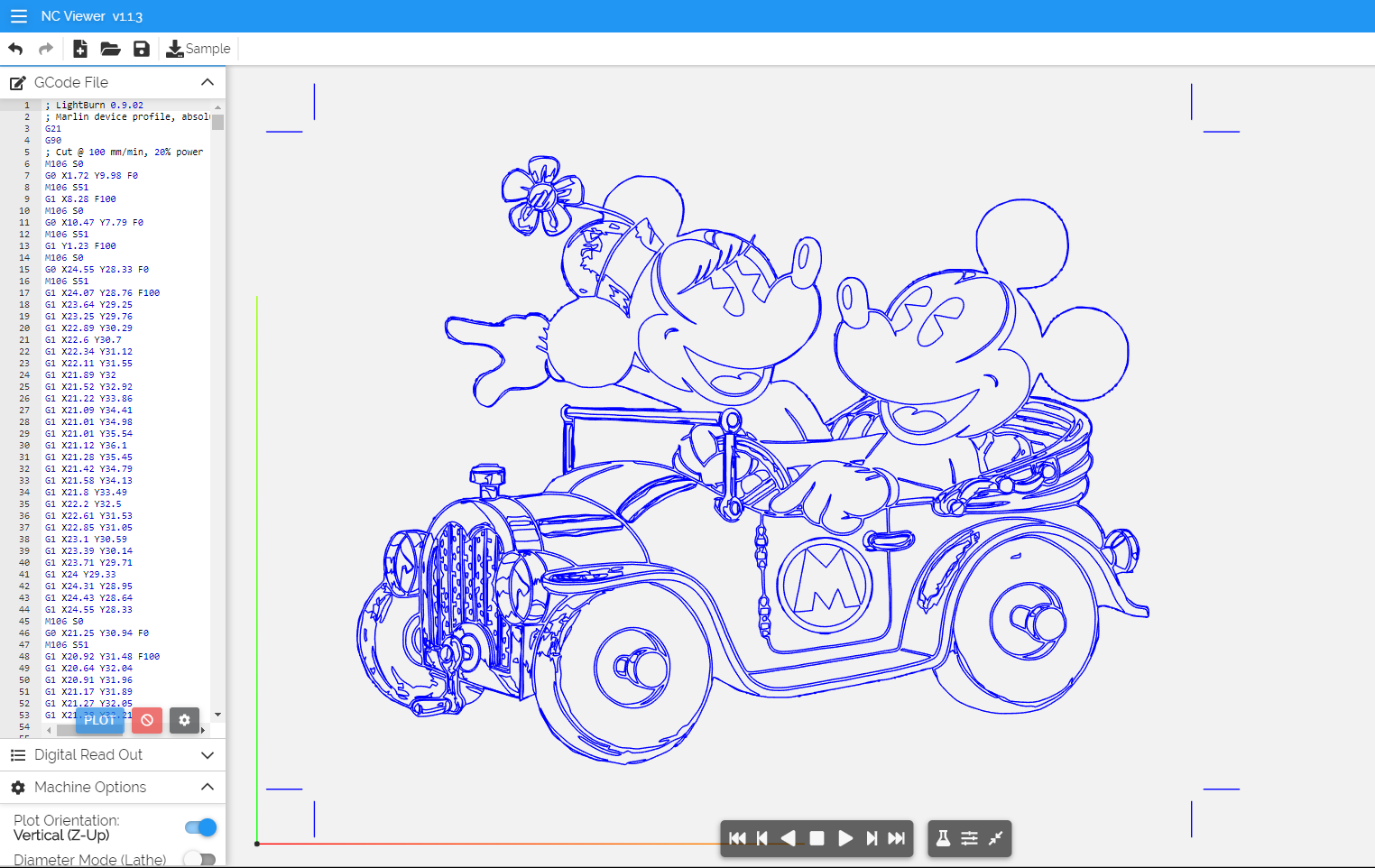Rewind simulation to the start

737,838
